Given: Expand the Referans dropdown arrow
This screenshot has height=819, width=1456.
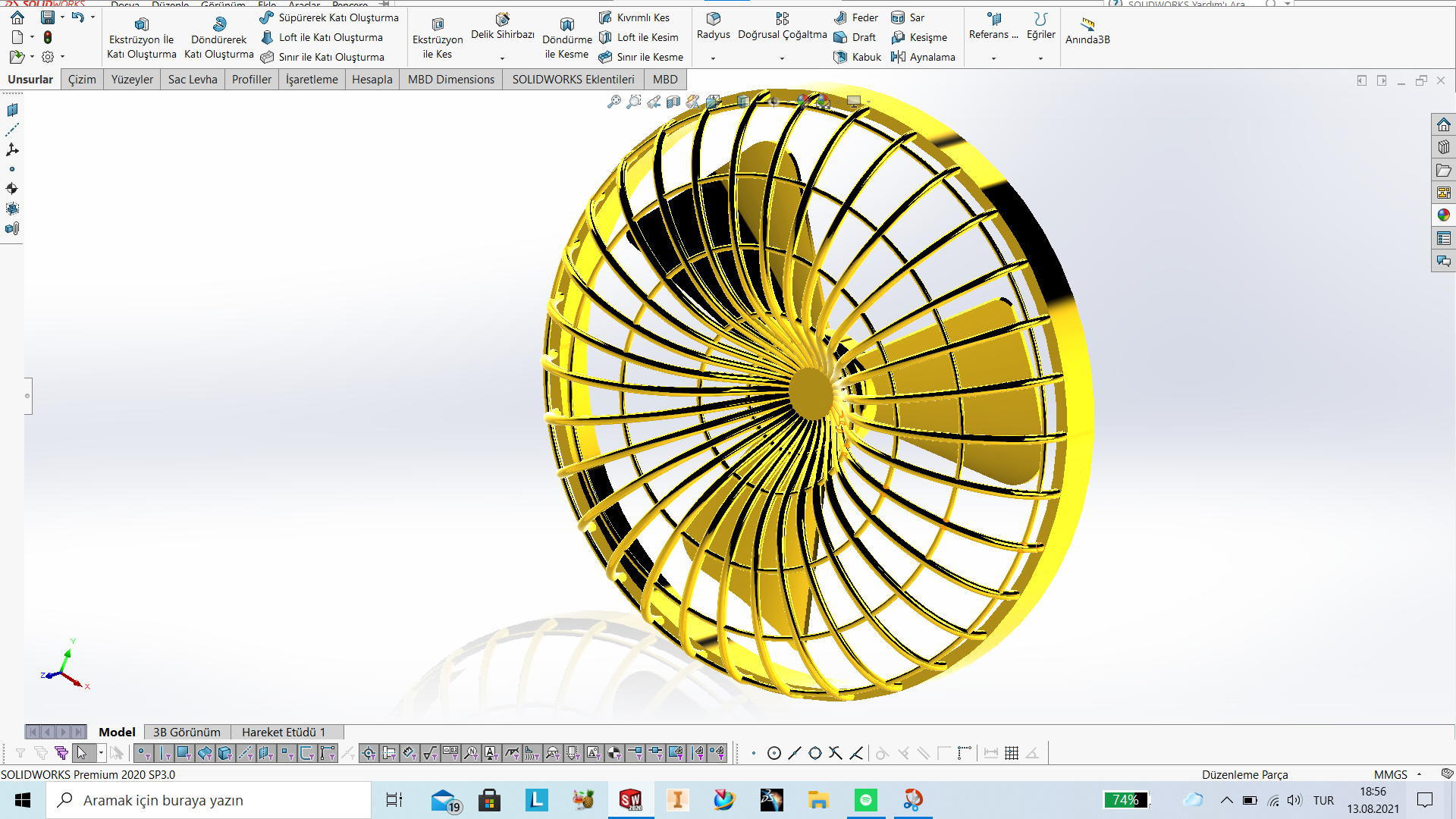Looking at the screenshot, I should 993,58.
